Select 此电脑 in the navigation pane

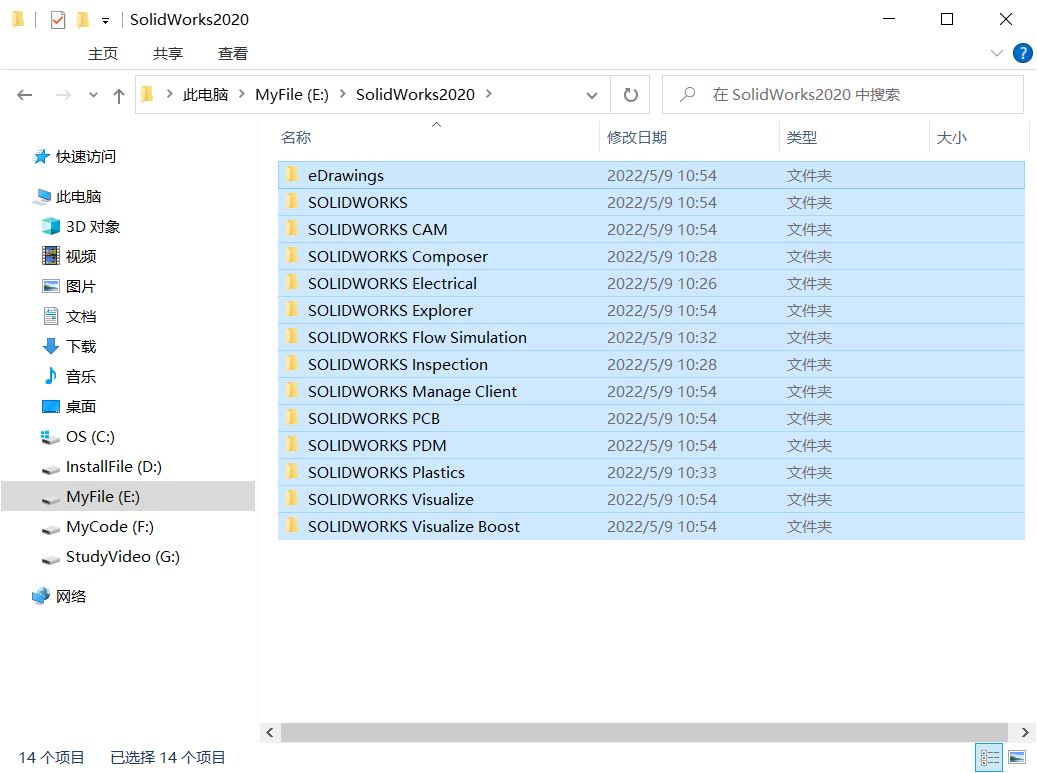point(78,196)
